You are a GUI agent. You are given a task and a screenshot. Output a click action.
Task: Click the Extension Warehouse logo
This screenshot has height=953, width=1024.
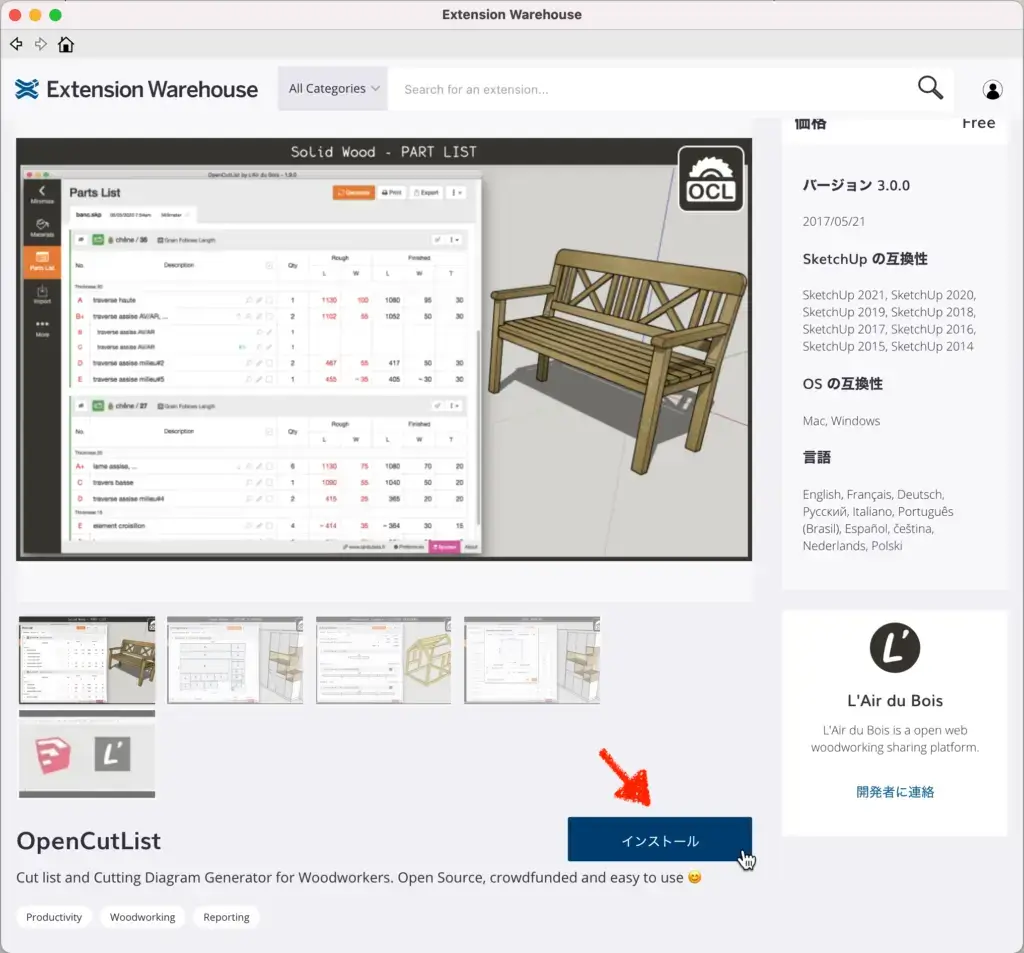136,89
